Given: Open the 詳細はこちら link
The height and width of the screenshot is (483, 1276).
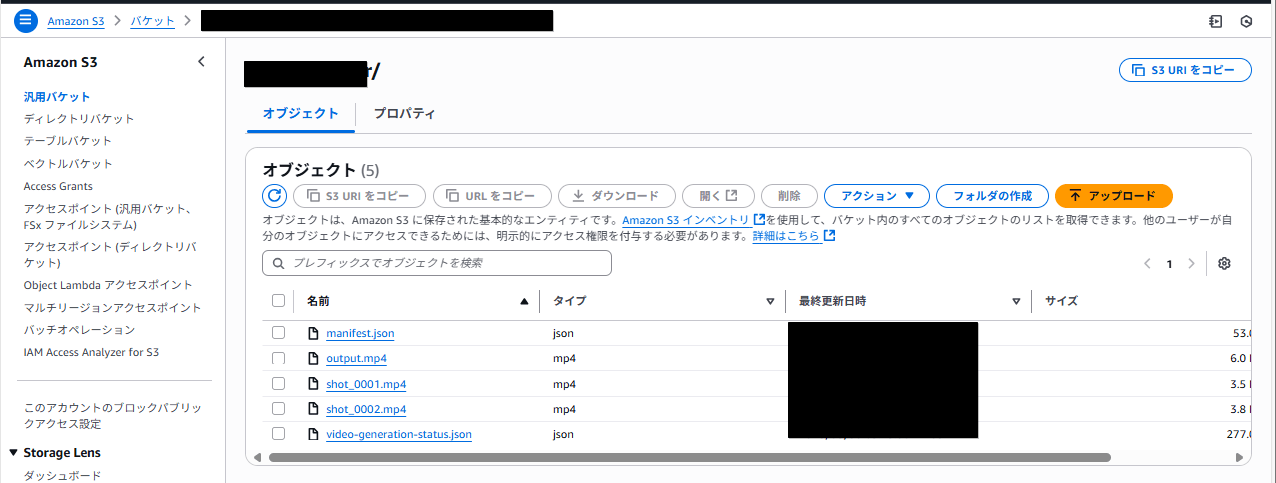Looking at the screenshot, I should point(793,236).
